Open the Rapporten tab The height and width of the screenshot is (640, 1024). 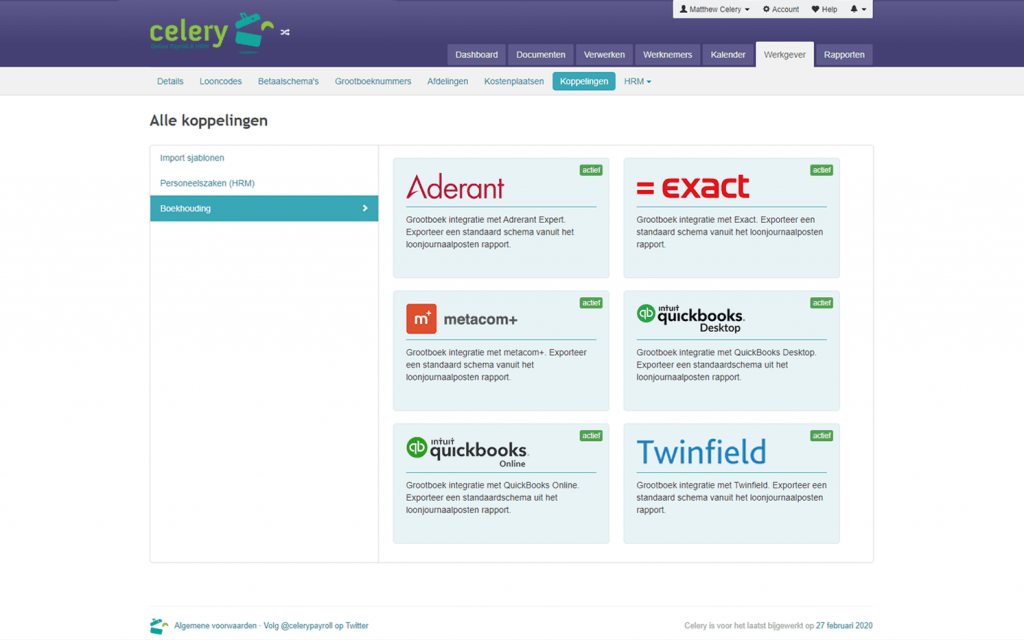tap(844, 55)
